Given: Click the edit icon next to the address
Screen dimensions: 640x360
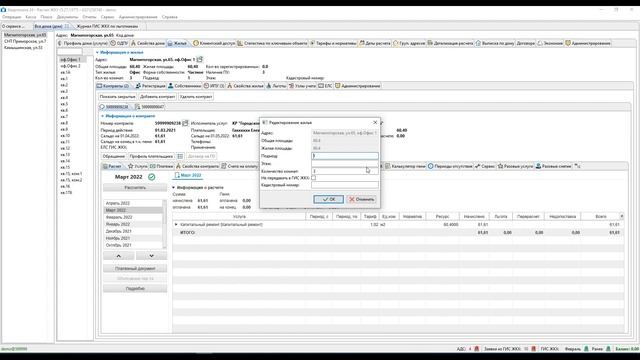Looking at the screenshot, I should click(200, 60).
